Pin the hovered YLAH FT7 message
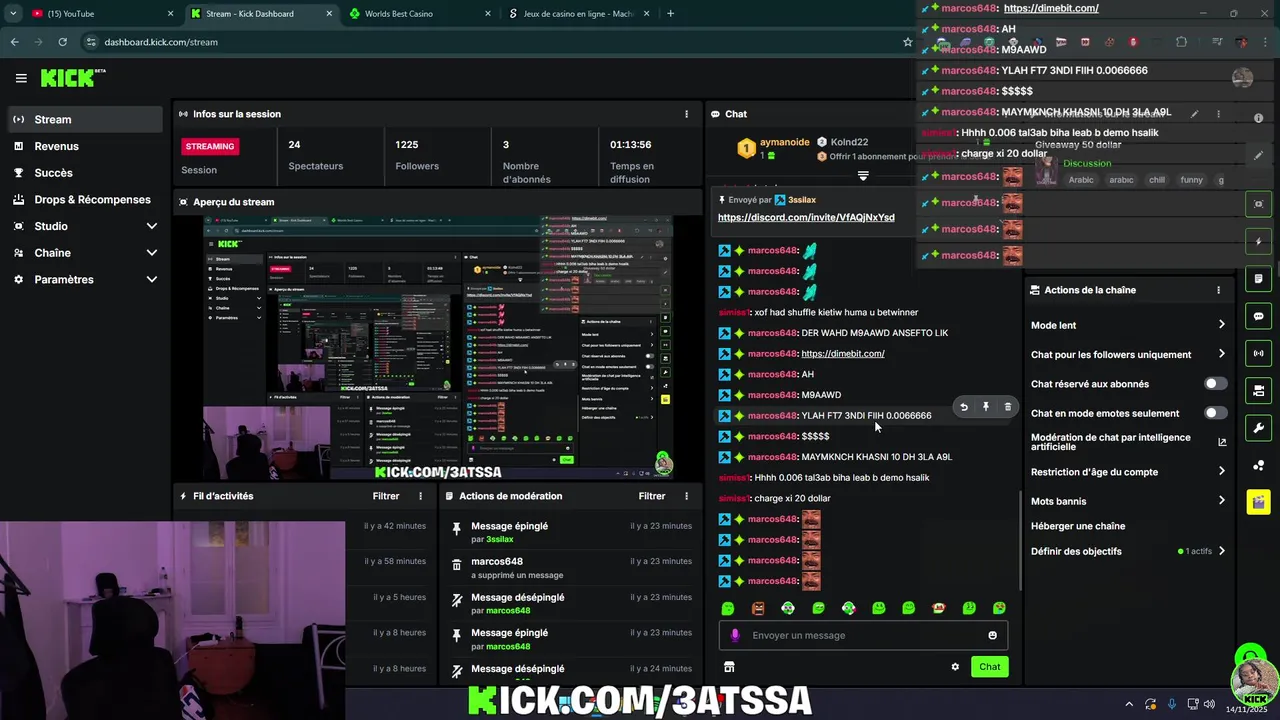Viewport: 1280px width, 720px height. coord(986,407)
